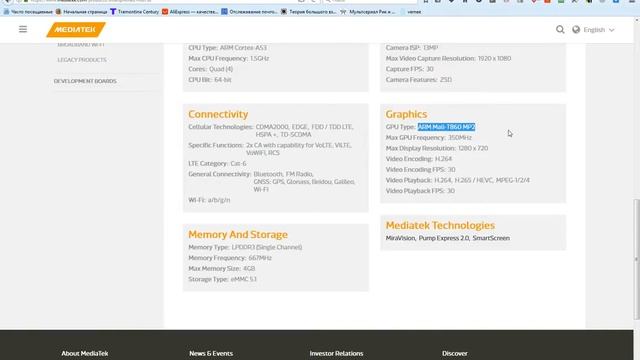Click the Camera ISP 13MP line

pos(412,48)
